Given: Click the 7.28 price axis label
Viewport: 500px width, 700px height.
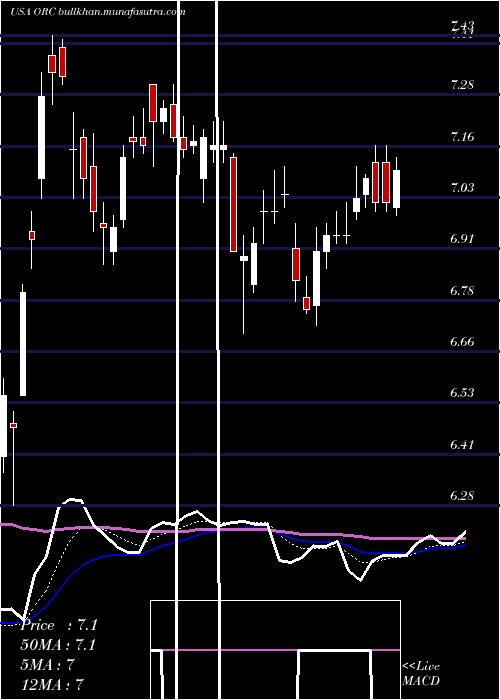Looking at the screenshot, I should (x=462, y=85).
